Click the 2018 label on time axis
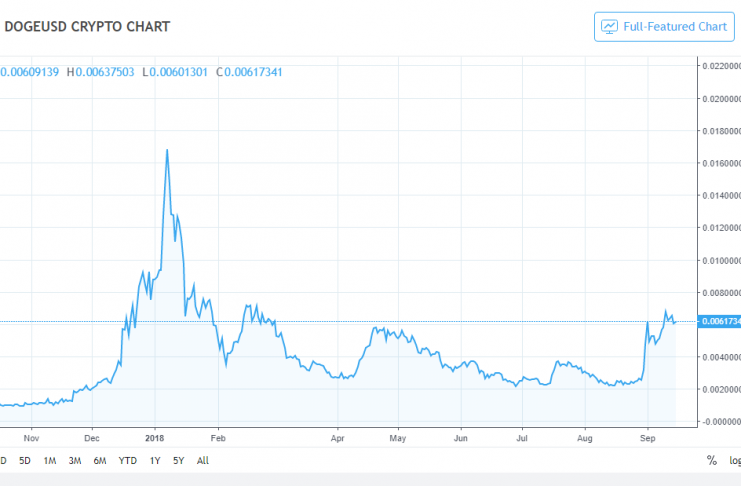Viewport: 741px width, 486px height. 155,438
